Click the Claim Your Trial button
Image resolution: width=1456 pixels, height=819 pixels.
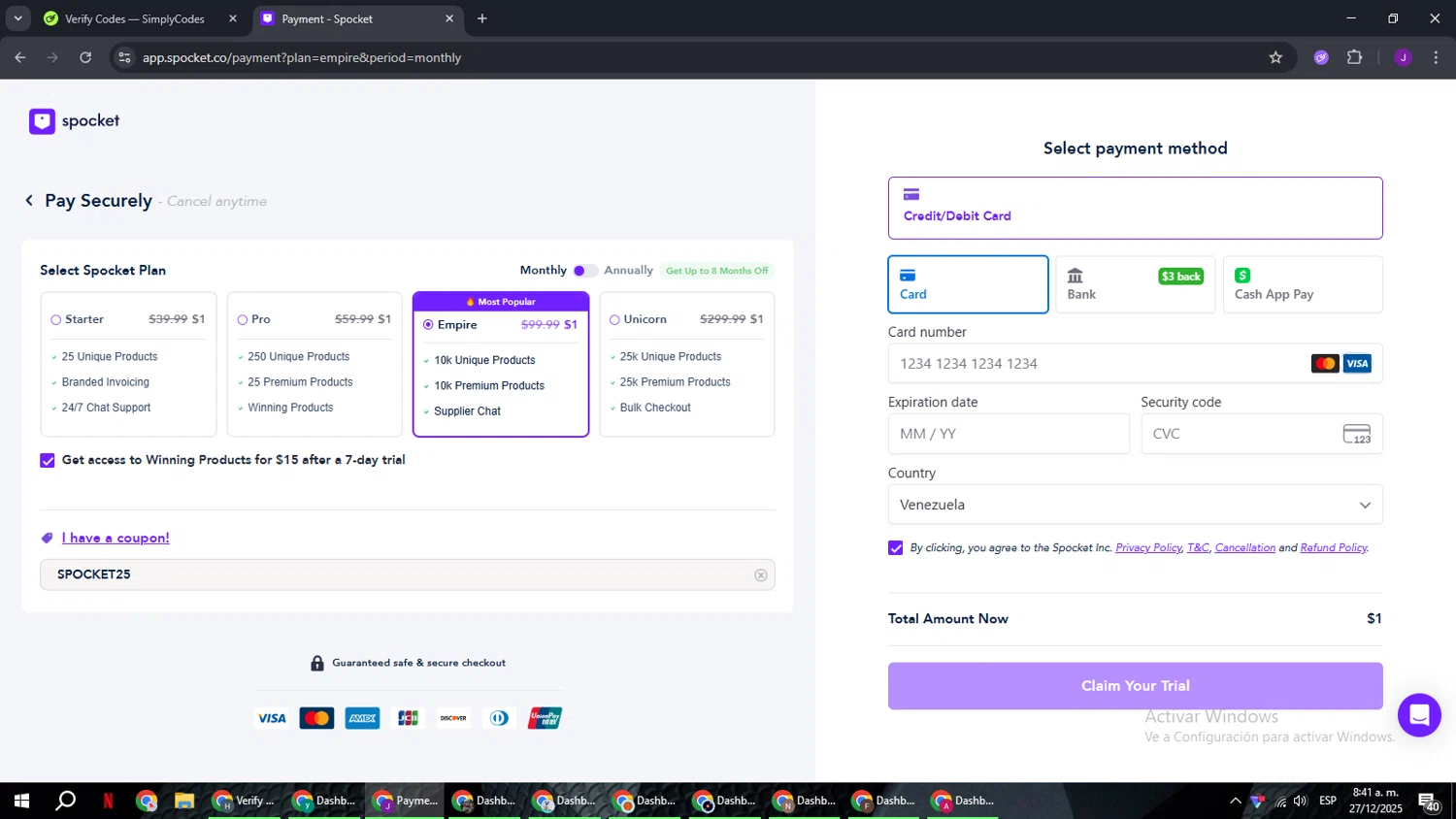coord(1135,686)
